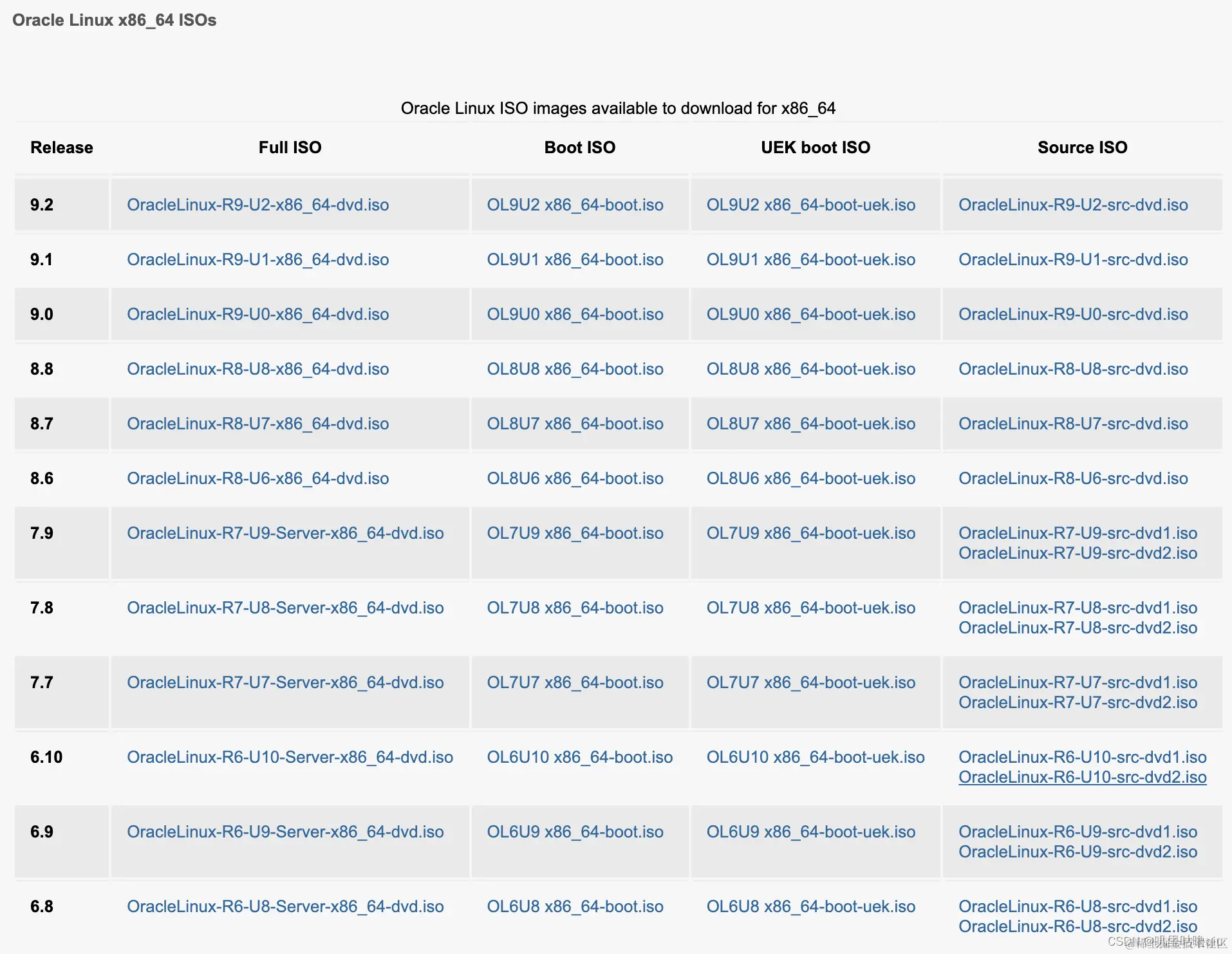This screenshot has width=1232, height=954.
Task: Download OracleLinux-R6-U9-Server-x86_64-dvd.iso
Action: (x=285, y=832)
